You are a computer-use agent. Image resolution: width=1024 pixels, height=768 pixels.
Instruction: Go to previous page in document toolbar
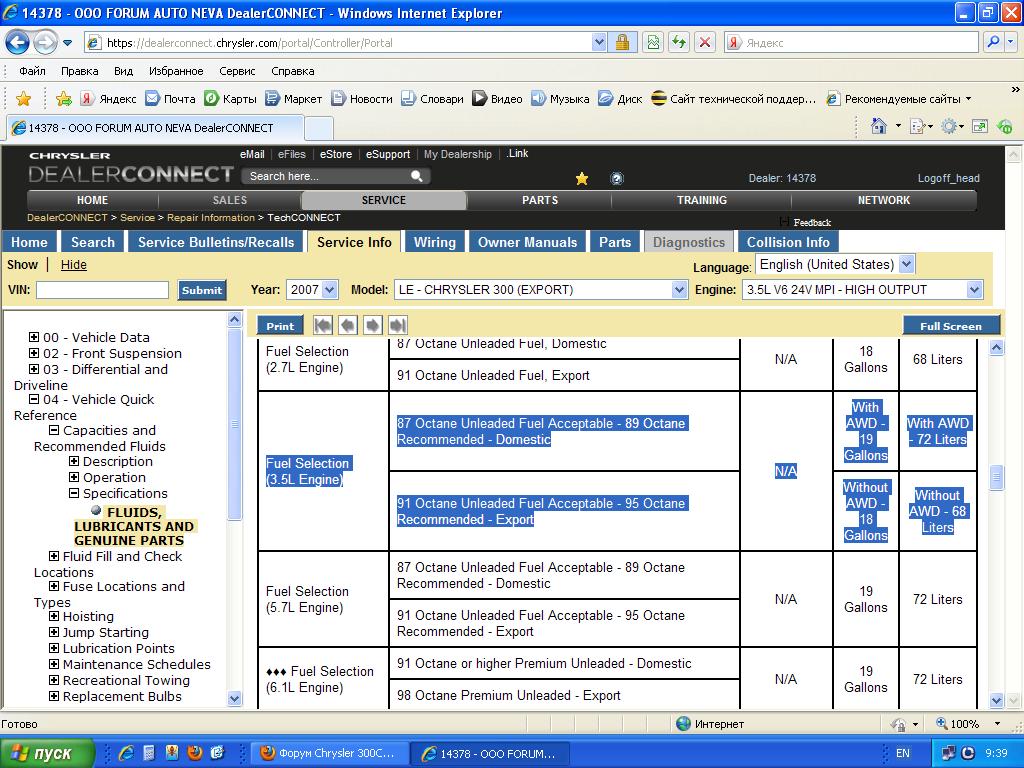coord(348,325)
